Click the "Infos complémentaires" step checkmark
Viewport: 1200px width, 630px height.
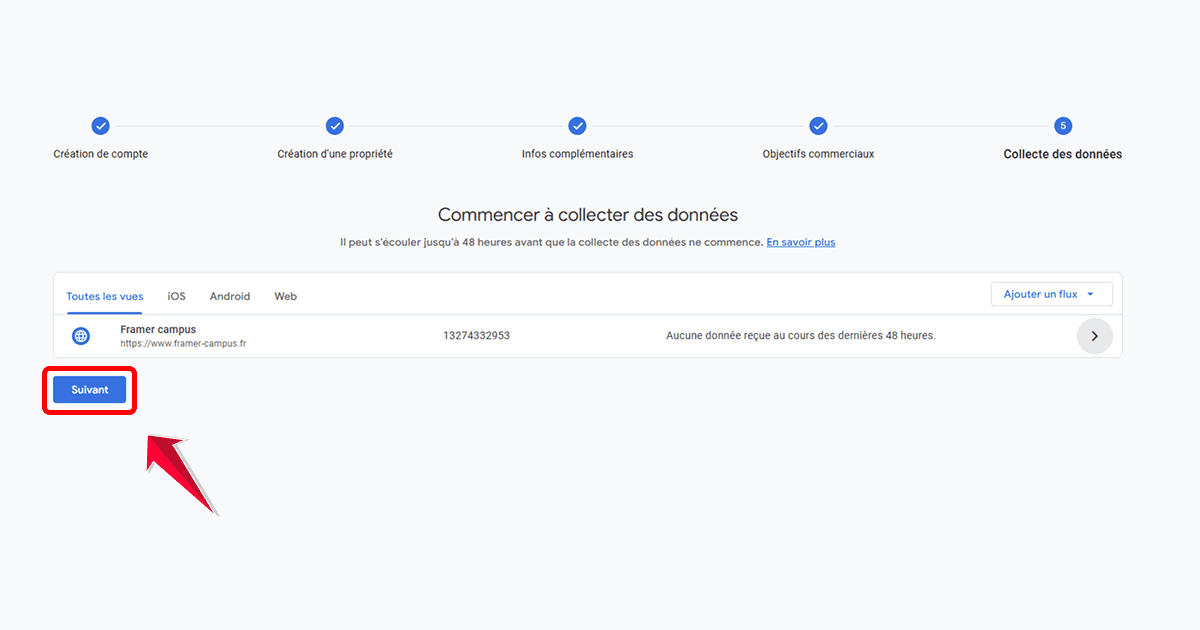pyautogui.click(x=577, y=126)
